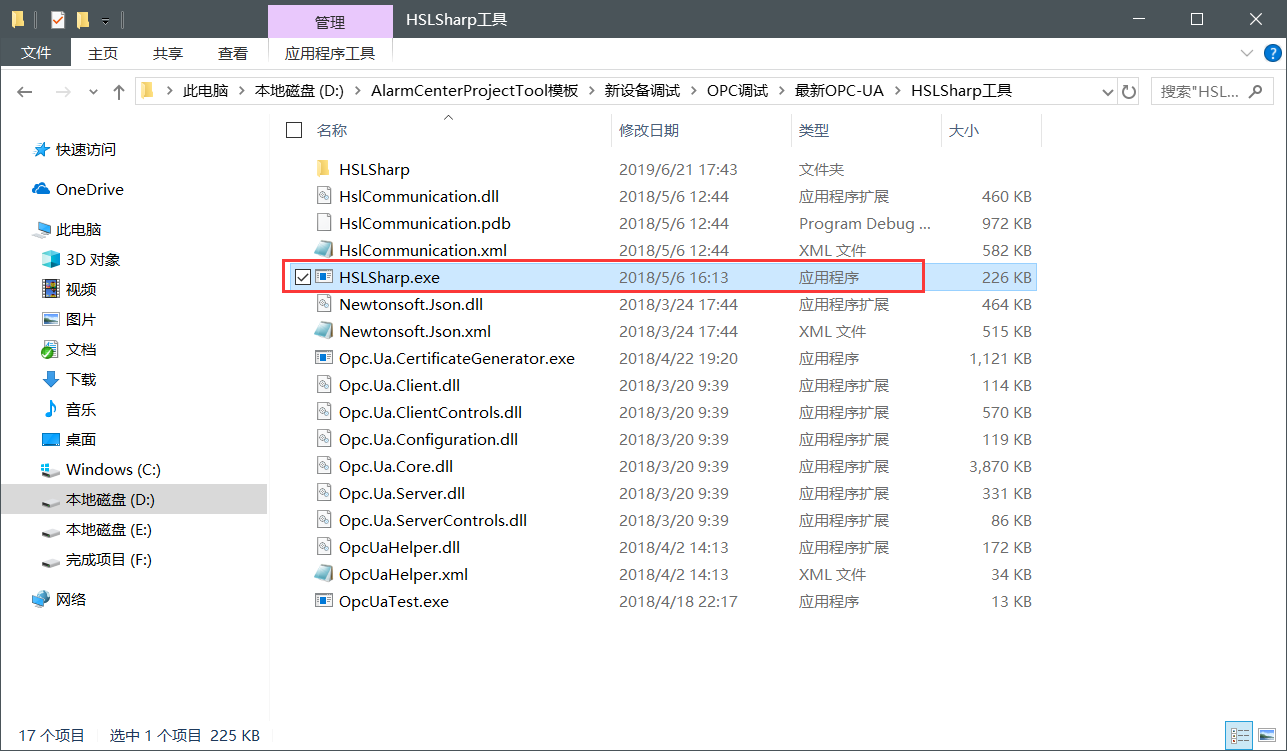Click the Opc.Ua.CertificateGenerator.exe application icon
Image resolution: width=1287 pixels, height=751 pixels.
tap(323, 358)
